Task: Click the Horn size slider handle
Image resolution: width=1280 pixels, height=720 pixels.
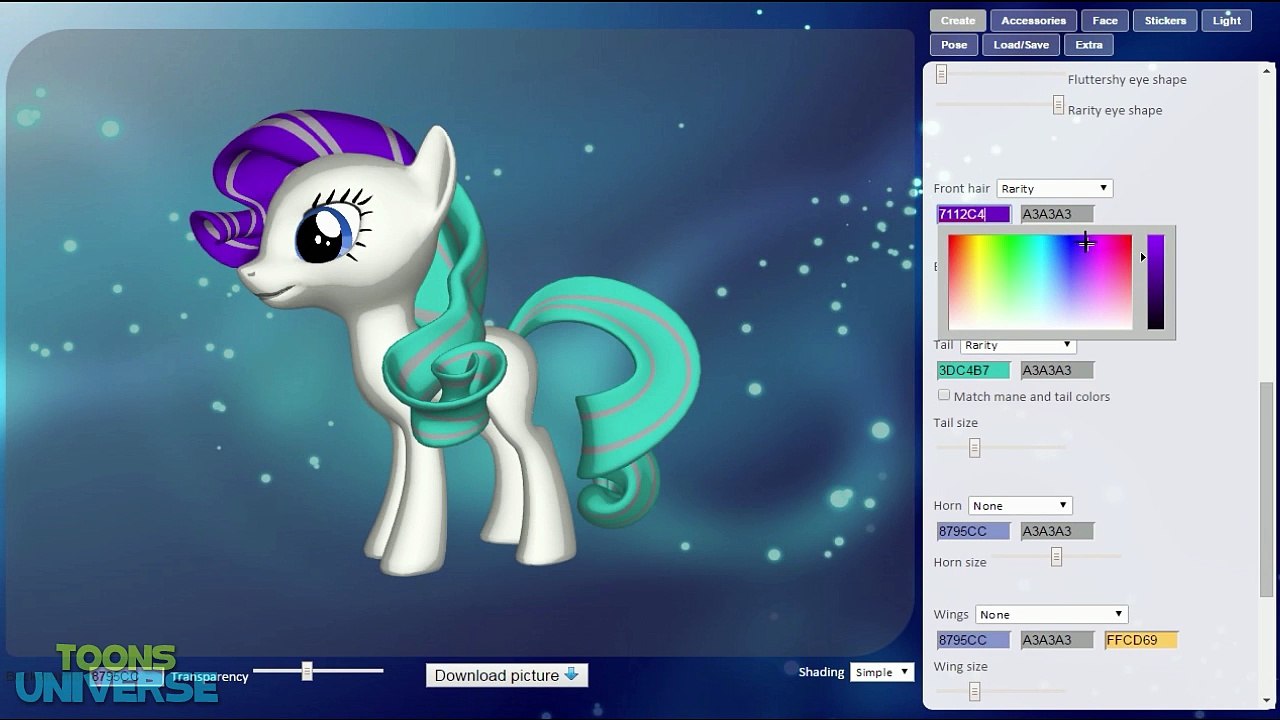Action: 1056,557
